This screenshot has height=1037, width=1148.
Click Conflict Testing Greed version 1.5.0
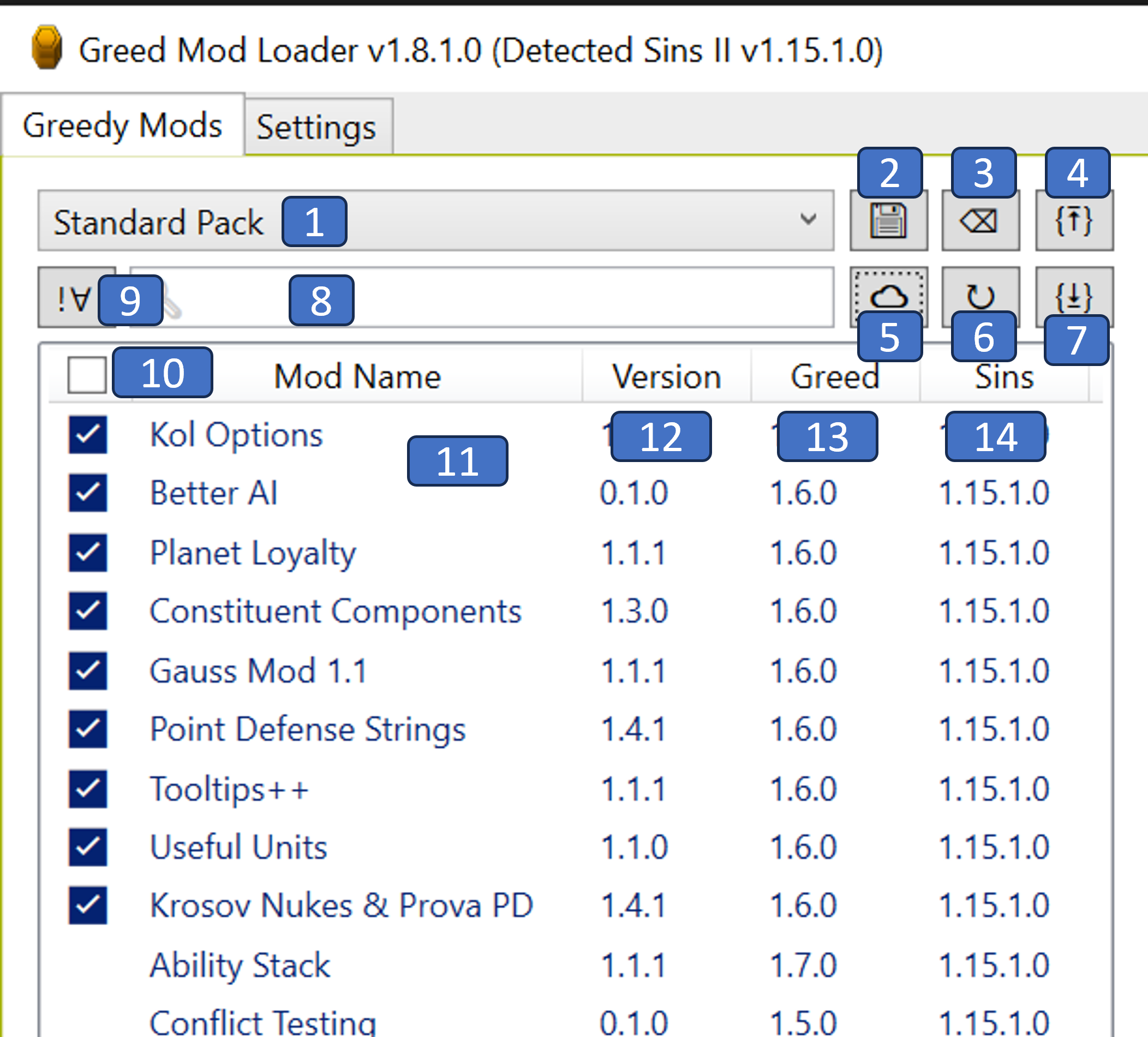(x=804, y=1023)
